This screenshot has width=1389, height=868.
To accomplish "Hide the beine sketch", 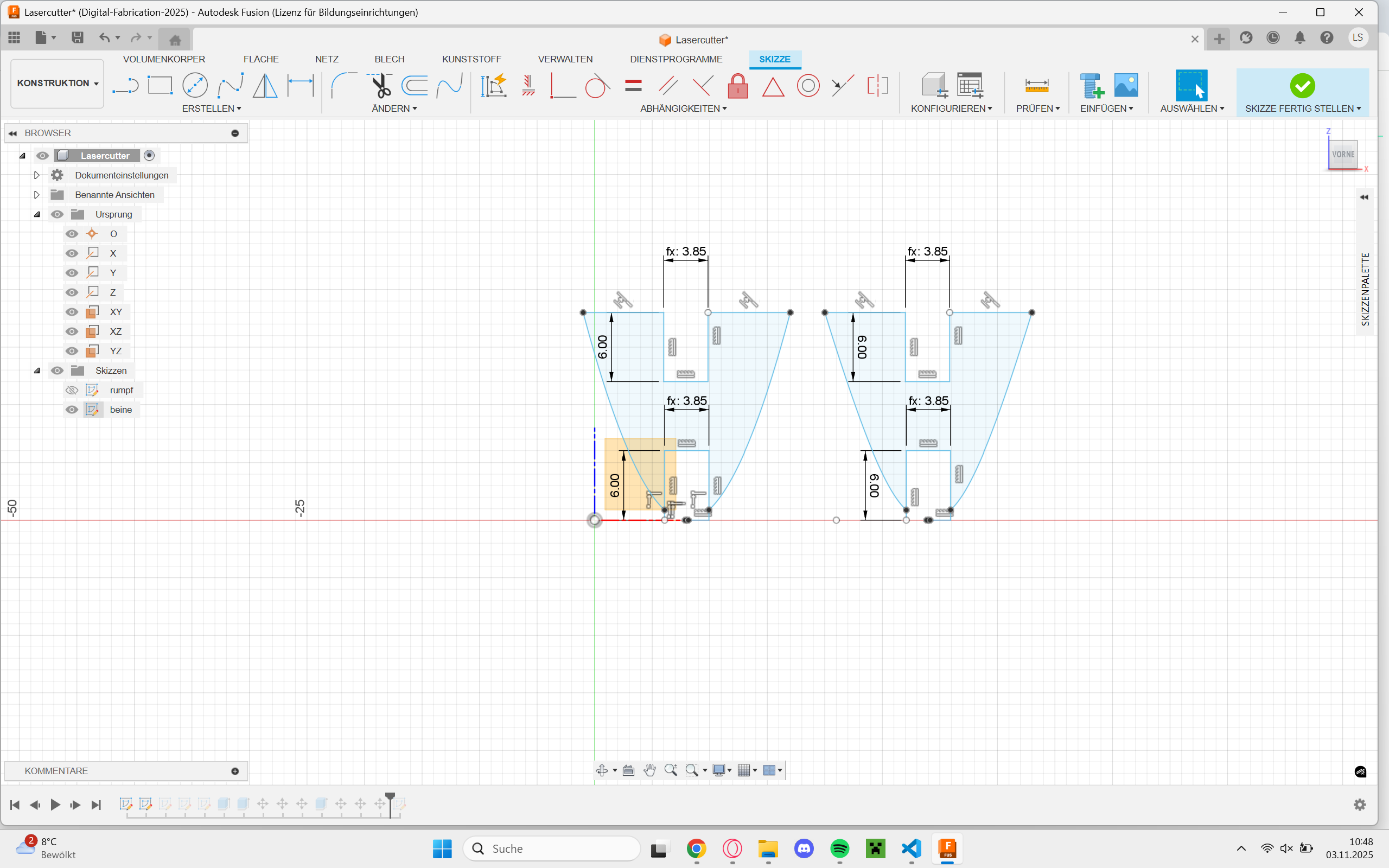I will point(72,410).
